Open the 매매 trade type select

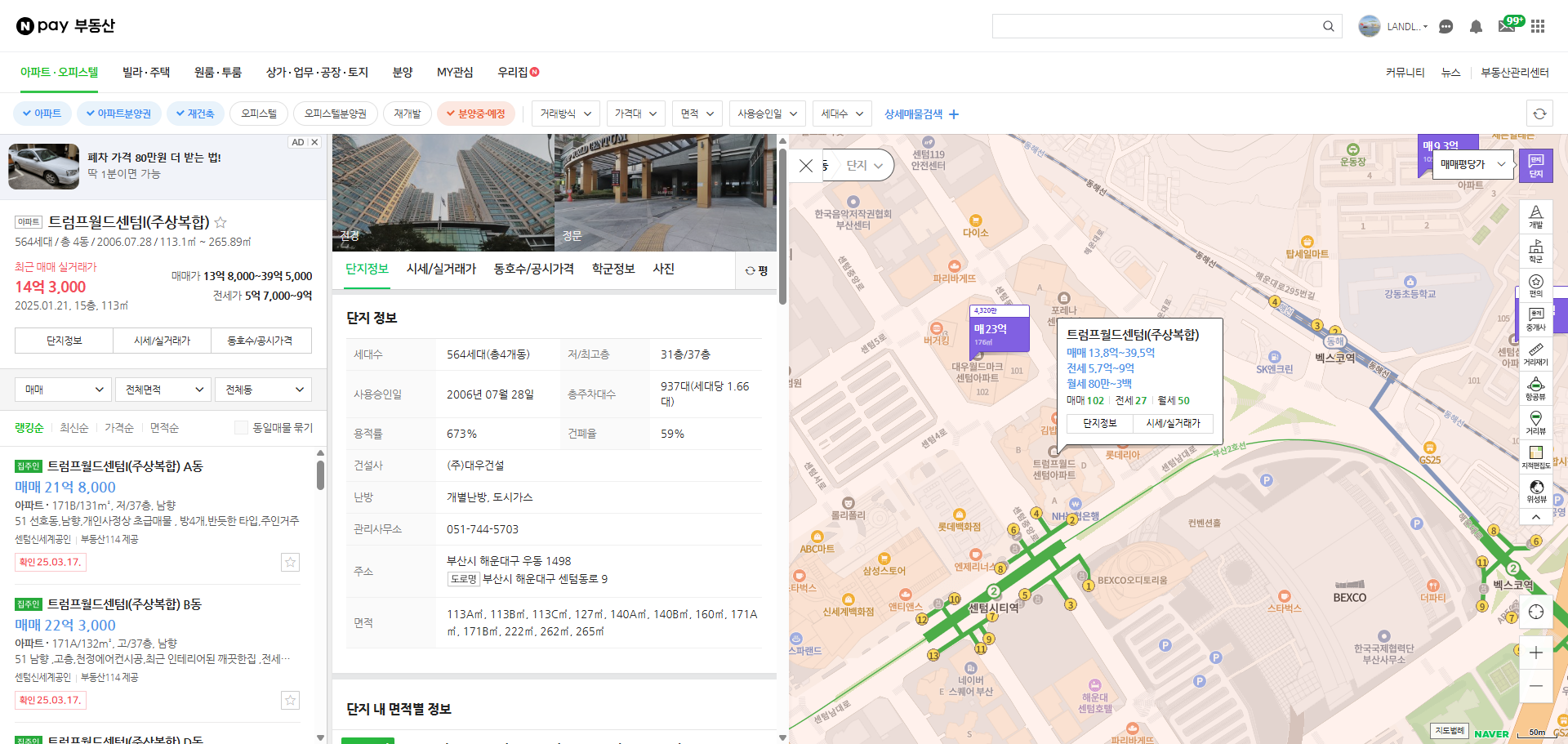(63, 390)
